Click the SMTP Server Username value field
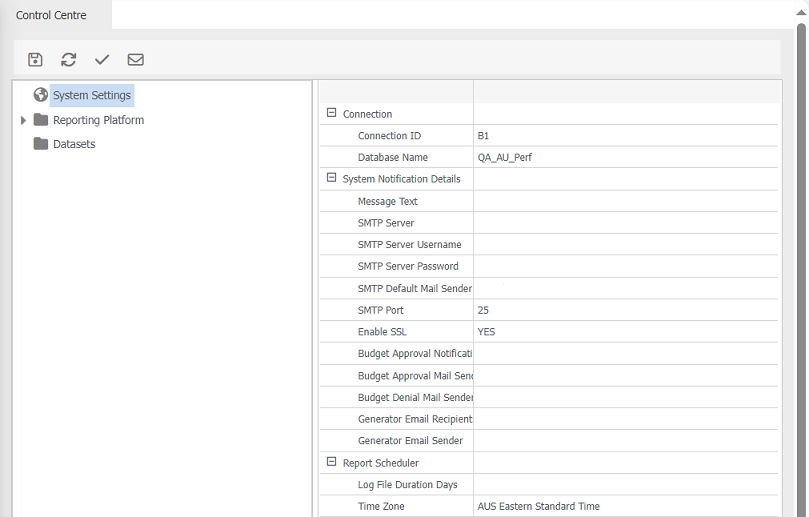The width and height of the screenshot is (809, 517). pyautogui.click(x=625, y=245)
